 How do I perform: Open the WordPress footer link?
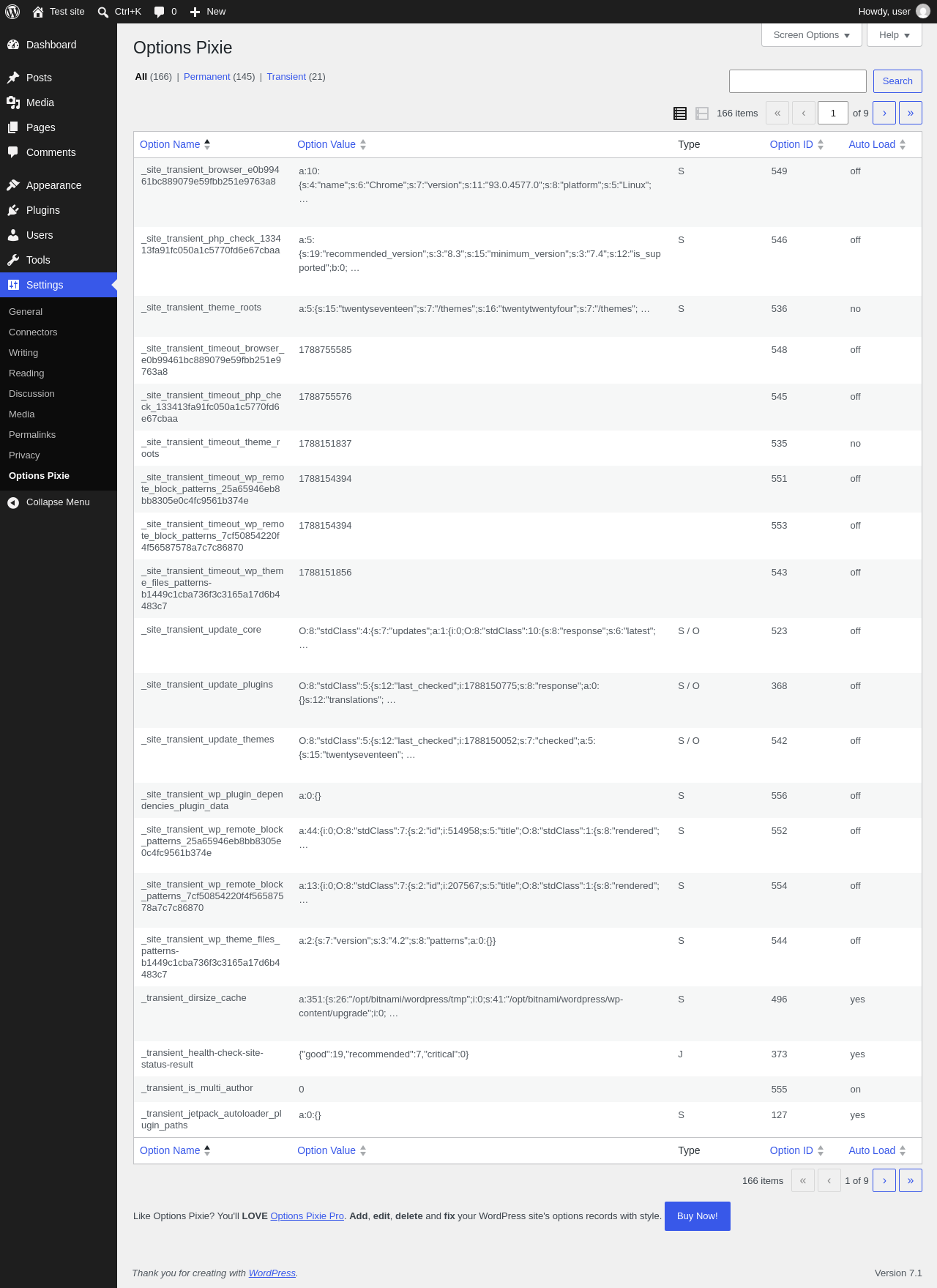click(272, 1273)
